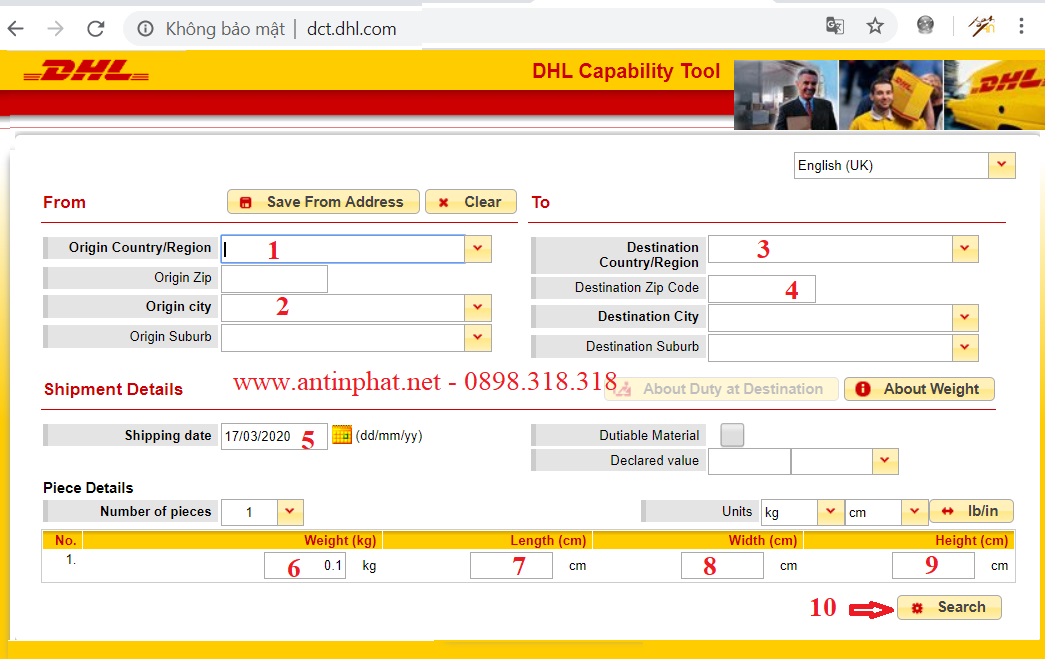Click the browser back arrow

click(x=16, y=28)
